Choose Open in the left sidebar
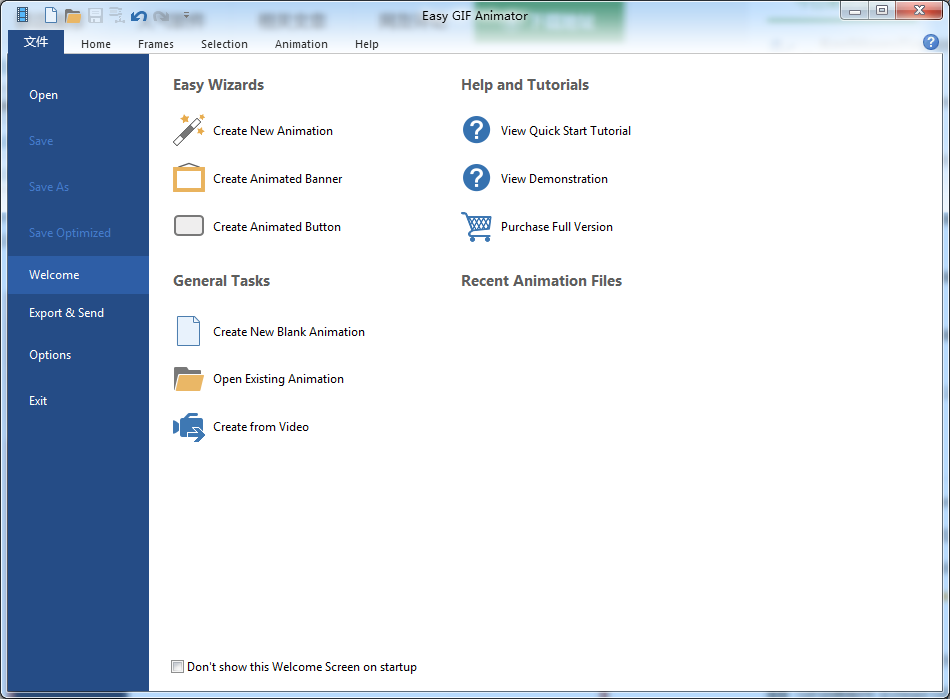 point(78,95)
